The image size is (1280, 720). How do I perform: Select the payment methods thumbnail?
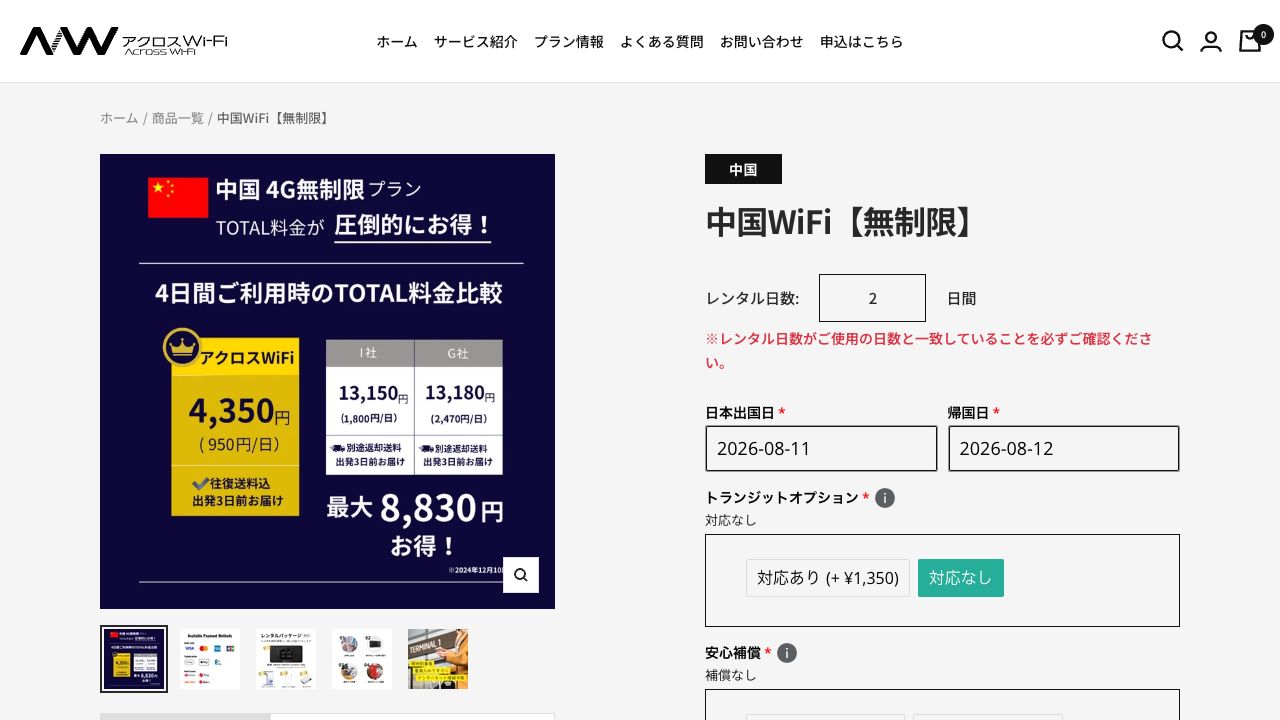210,659
